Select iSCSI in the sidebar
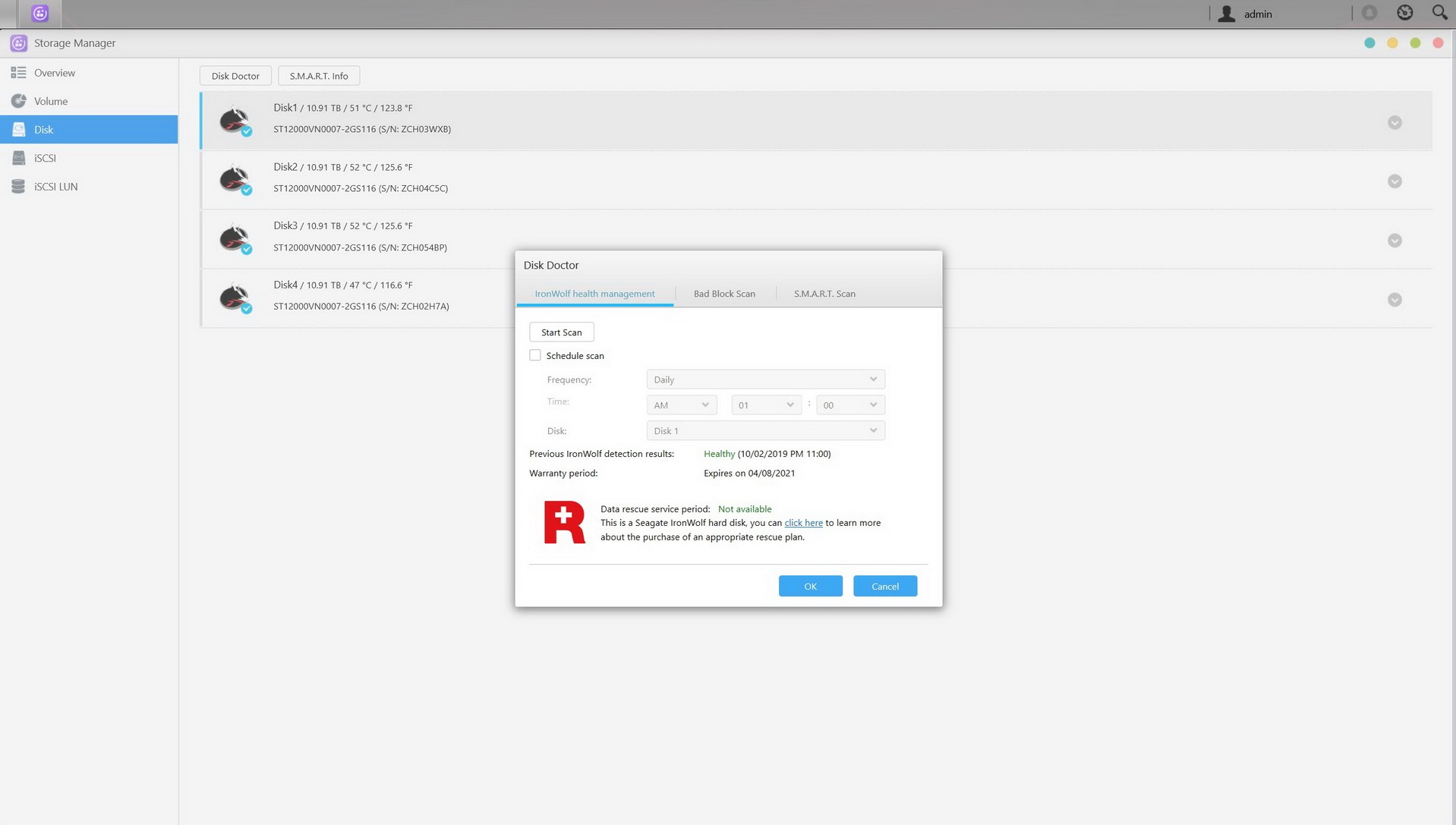The height and width of the screenshot is (825, 1456). point(89,158)
